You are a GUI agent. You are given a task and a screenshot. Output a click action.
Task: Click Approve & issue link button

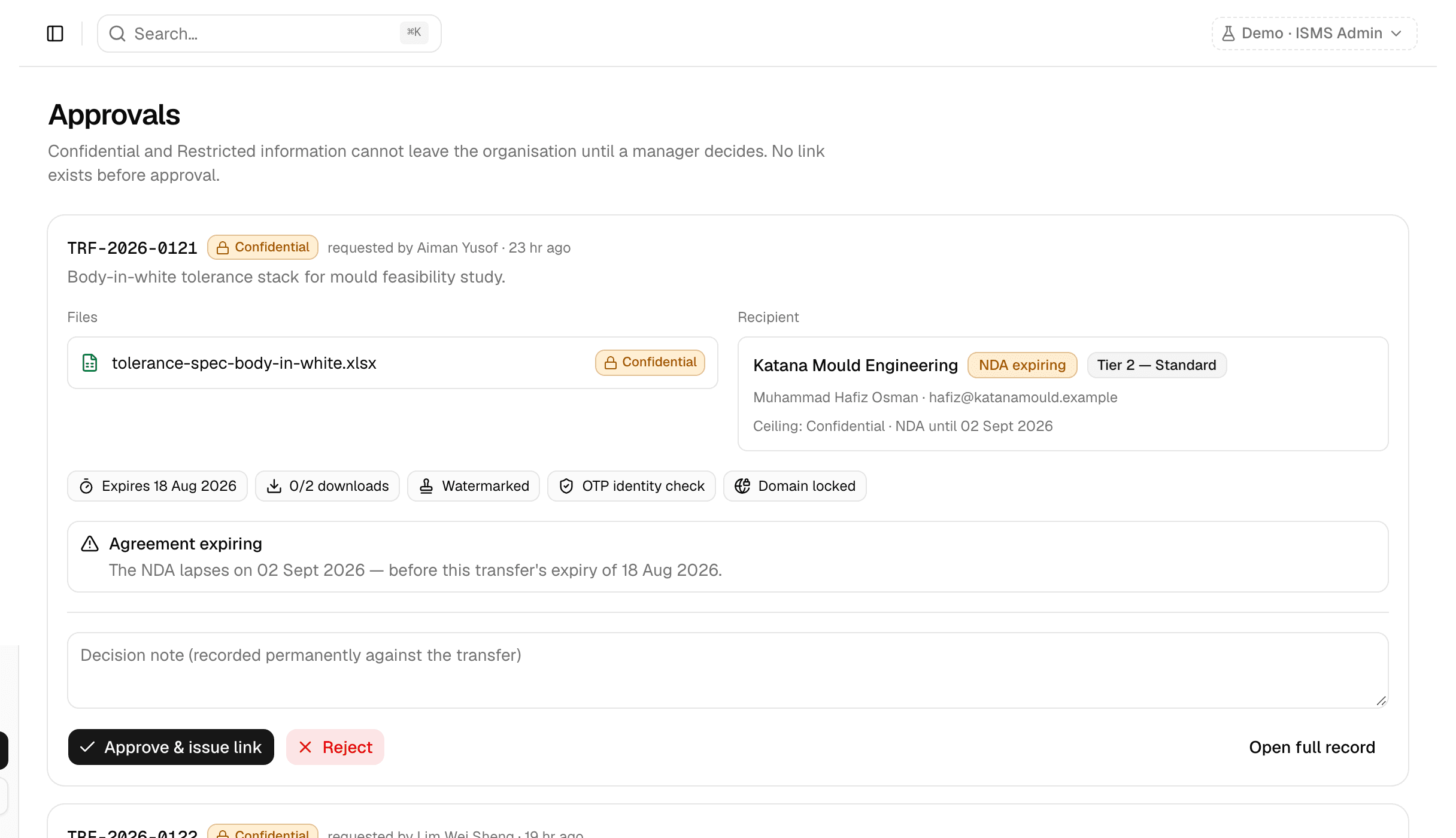coord(171,747)
